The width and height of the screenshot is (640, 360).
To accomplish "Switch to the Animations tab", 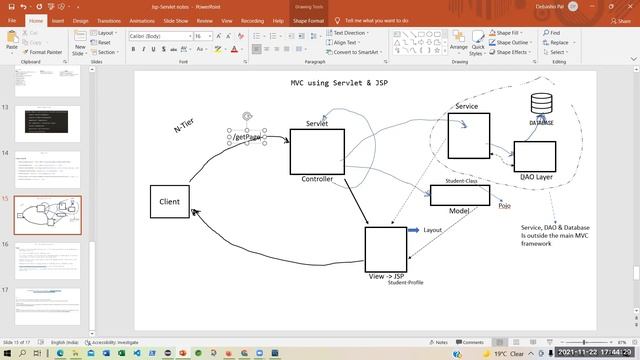I will tap(142, 21).
